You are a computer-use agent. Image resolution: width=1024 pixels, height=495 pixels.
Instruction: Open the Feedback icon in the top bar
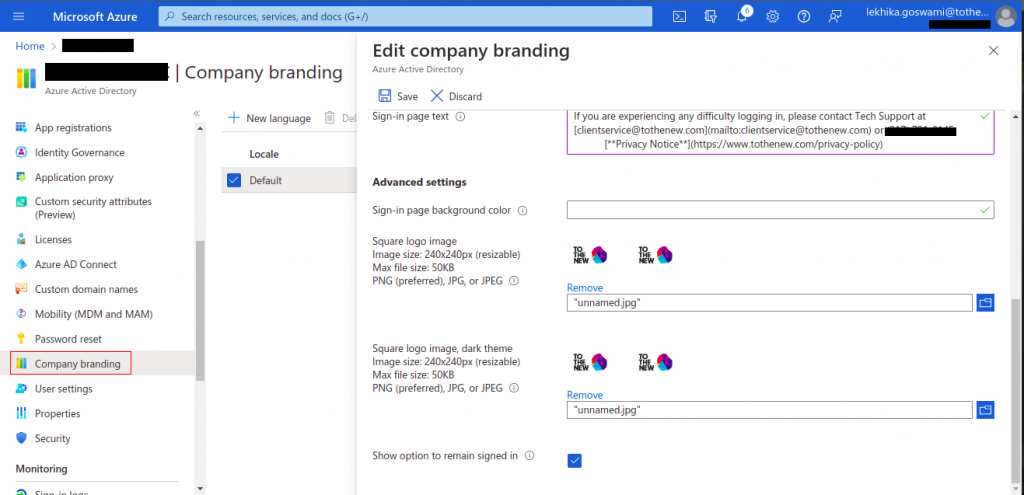835,16
